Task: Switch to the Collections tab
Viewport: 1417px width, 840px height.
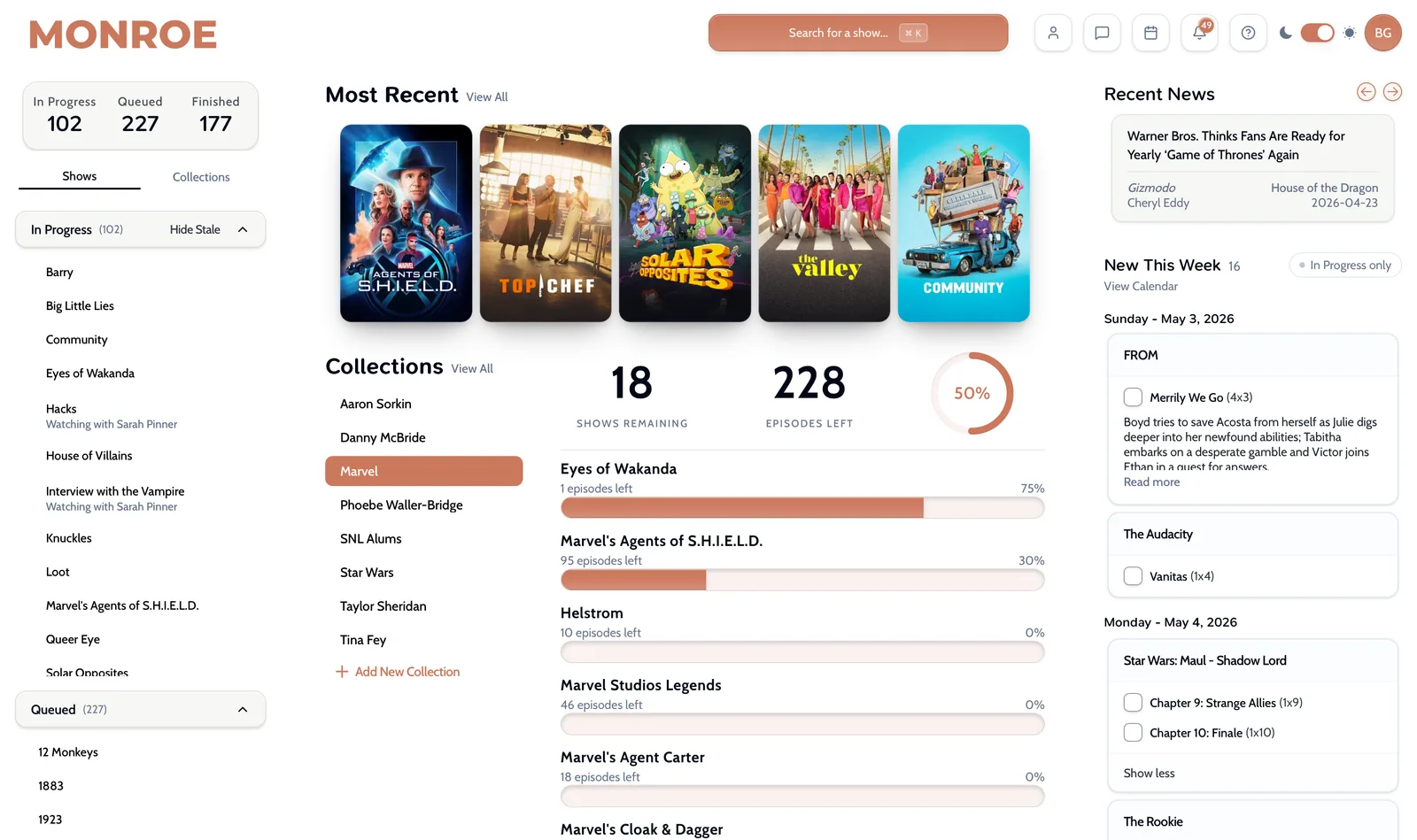Action: pos(201,177)
